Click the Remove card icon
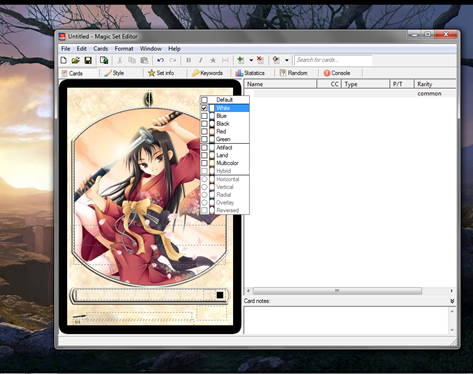473x374 pixels. pyautogui.click(x=260, y=60)
